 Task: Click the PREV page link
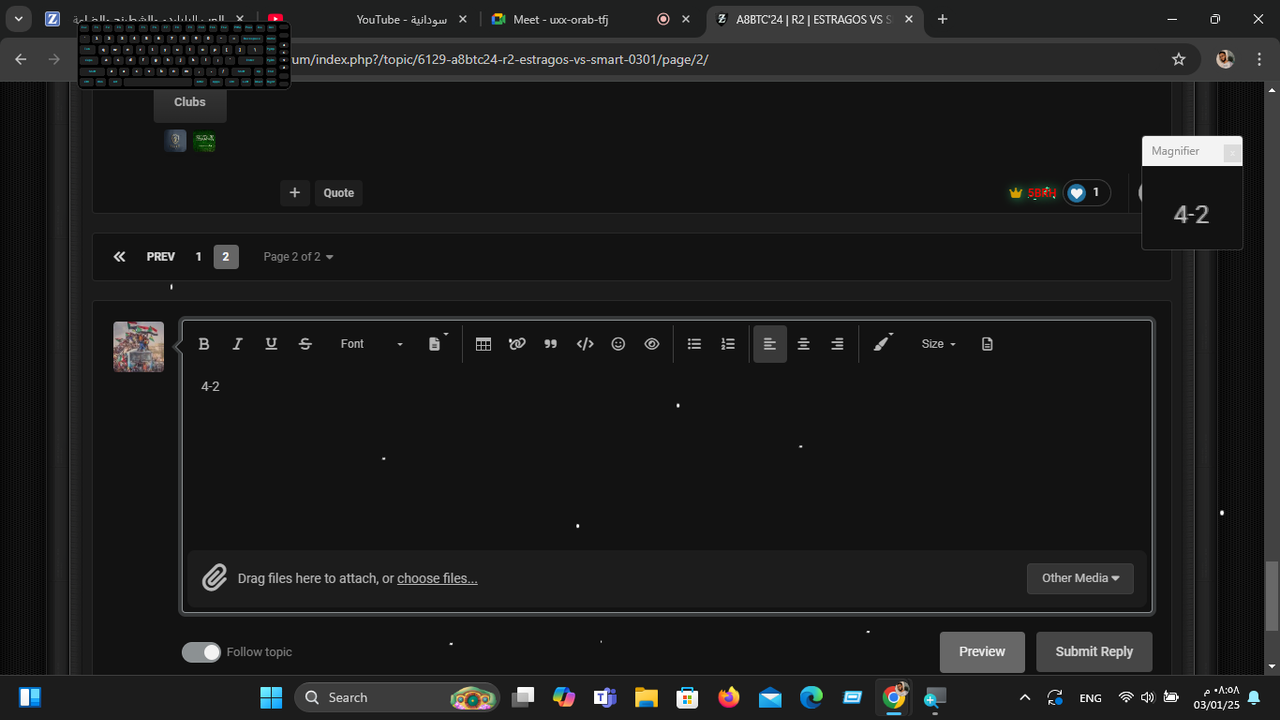click(x=160, y=257)
